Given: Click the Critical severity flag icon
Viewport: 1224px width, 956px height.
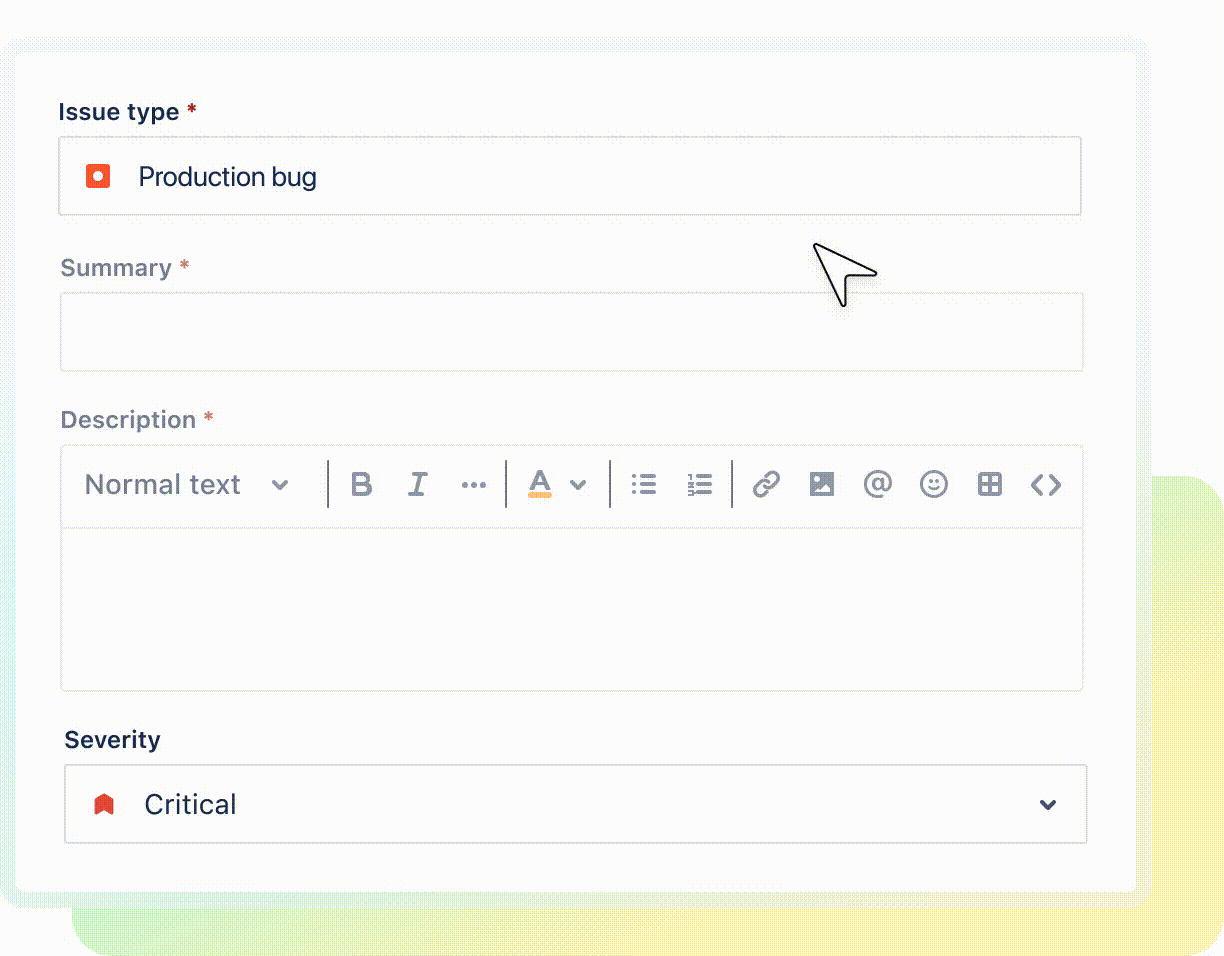Looking at the screenshot, I should coord(104,805).
